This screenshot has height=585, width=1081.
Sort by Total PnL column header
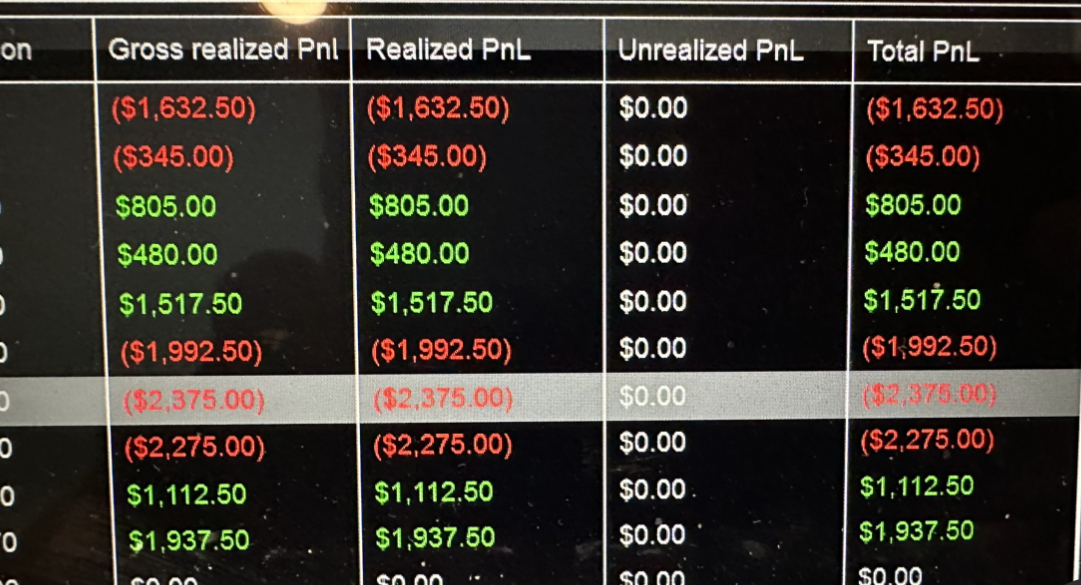click(923, 51)
